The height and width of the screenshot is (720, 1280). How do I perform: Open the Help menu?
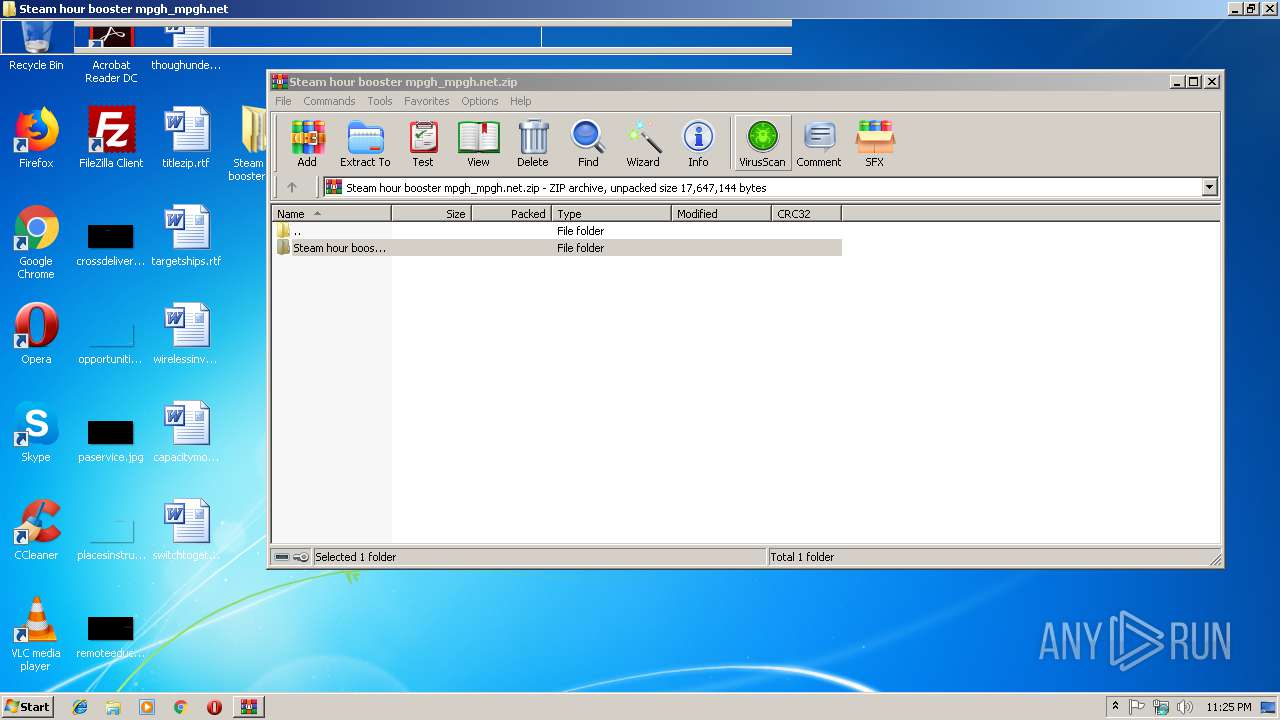click(x=521, y=101)
